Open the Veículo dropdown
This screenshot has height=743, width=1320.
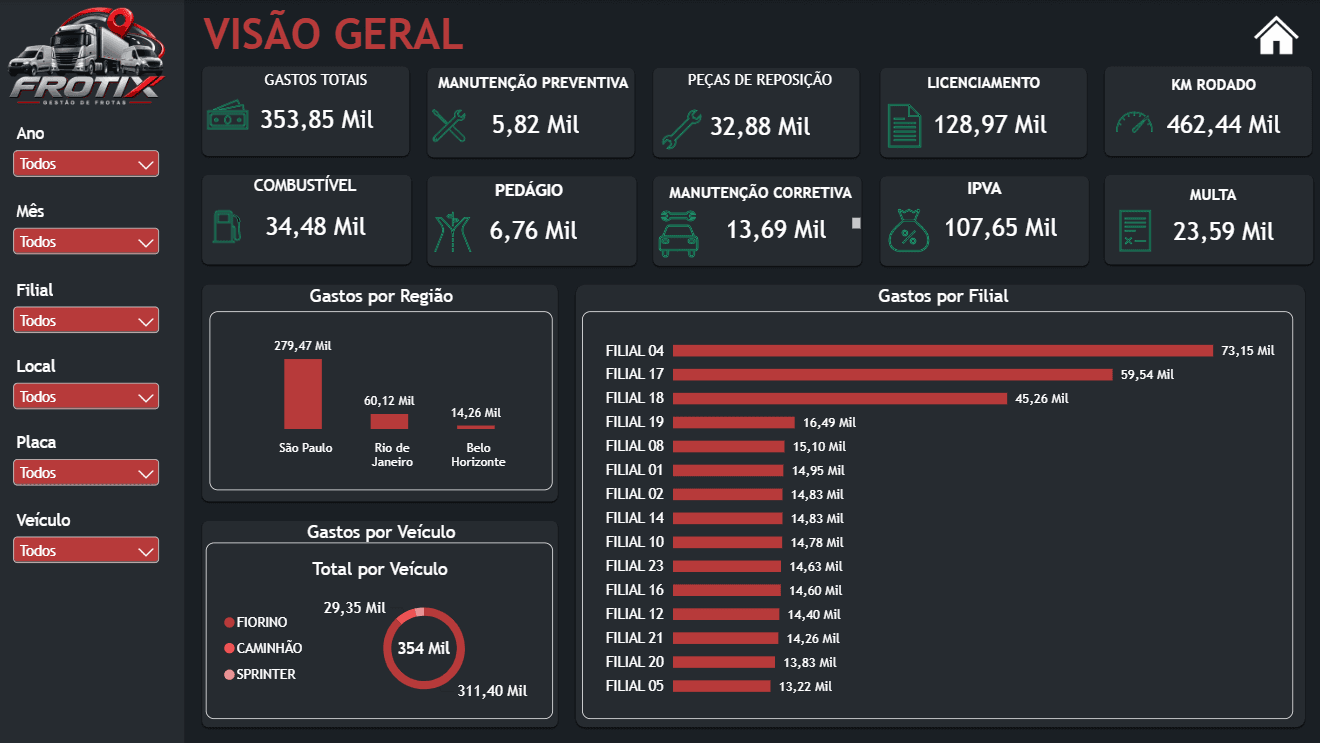click(86, 551)
